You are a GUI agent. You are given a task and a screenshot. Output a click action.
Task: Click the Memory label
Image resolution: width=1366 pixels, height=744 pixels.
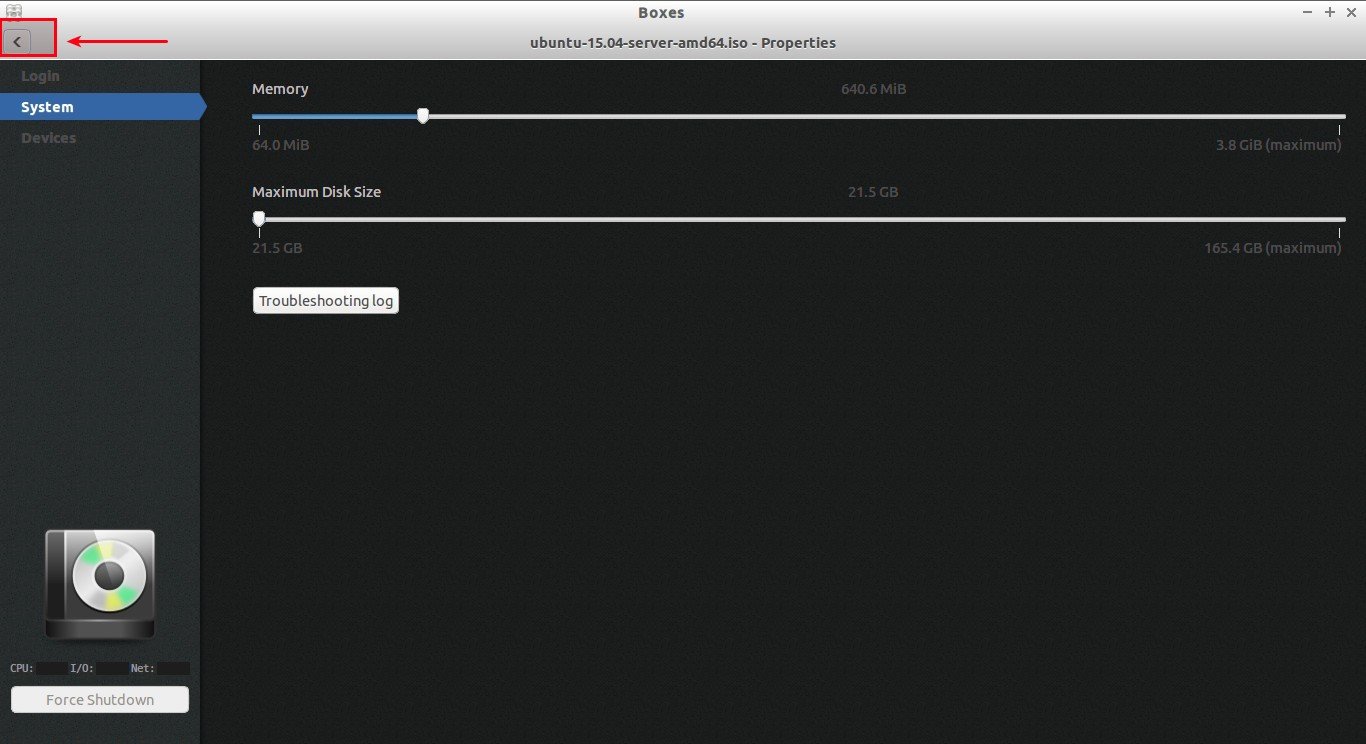(280, 89)
